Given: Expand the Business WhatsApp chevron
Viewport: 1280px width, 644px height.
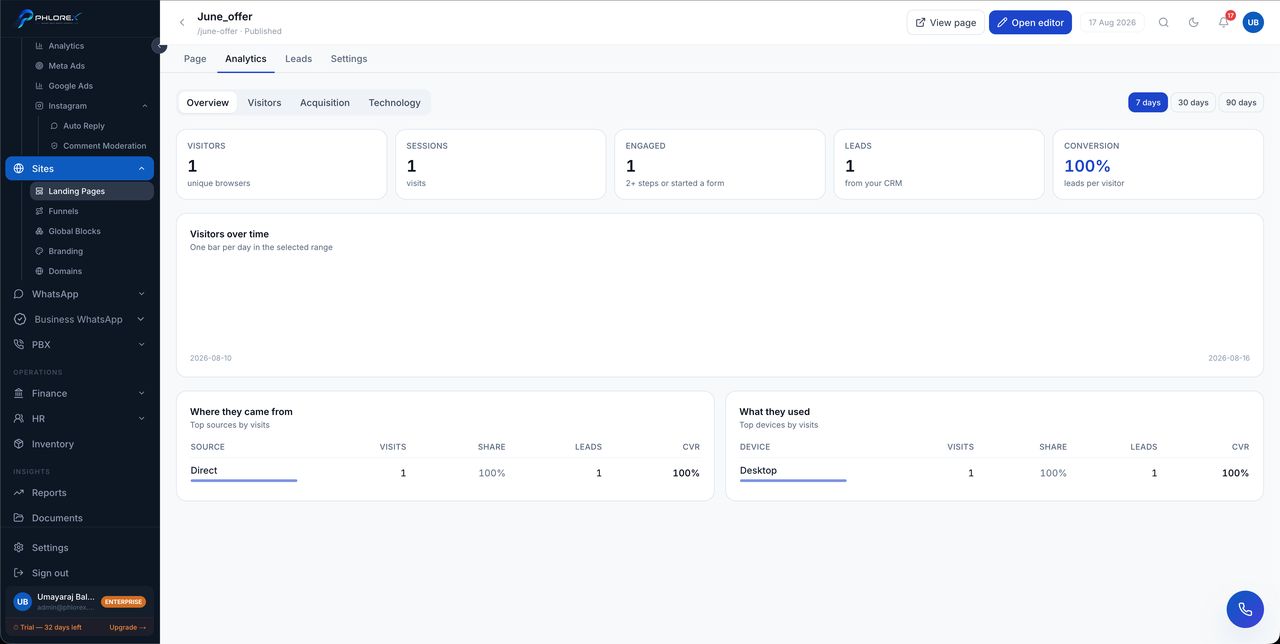Looking at the screenshot, I should click(x=141, y=319).
